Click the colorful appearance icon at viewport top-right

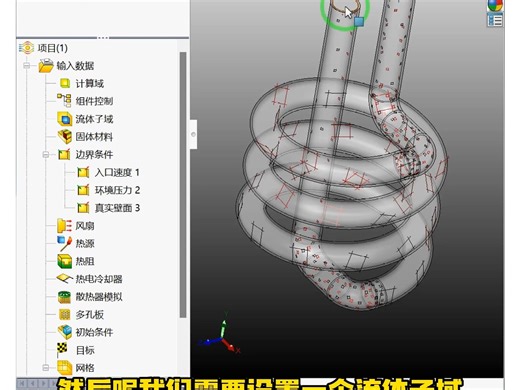point(495,5)
